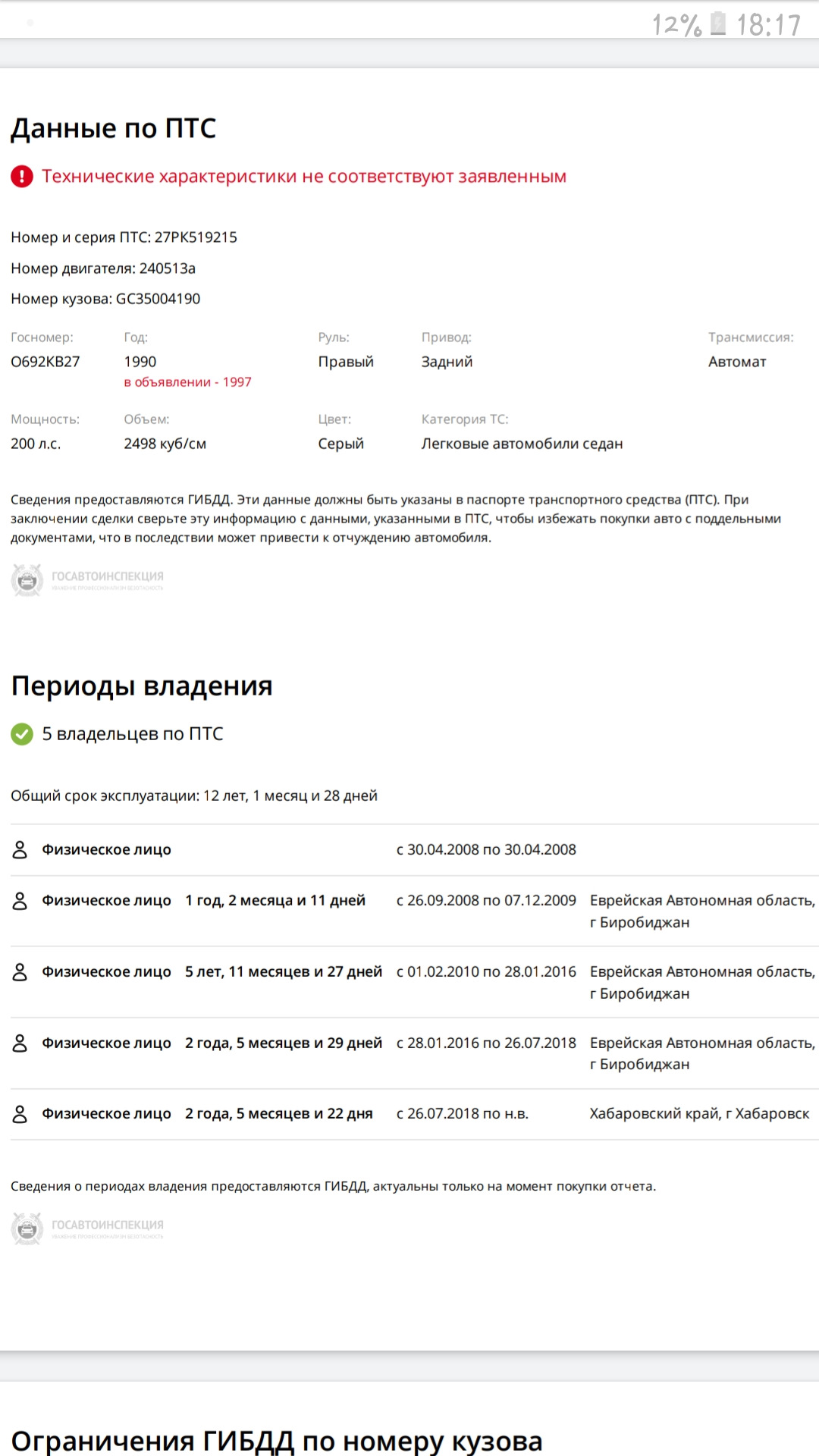
Task: Click the 'Периоды владения' heading
Action: (x=142, y=686)
